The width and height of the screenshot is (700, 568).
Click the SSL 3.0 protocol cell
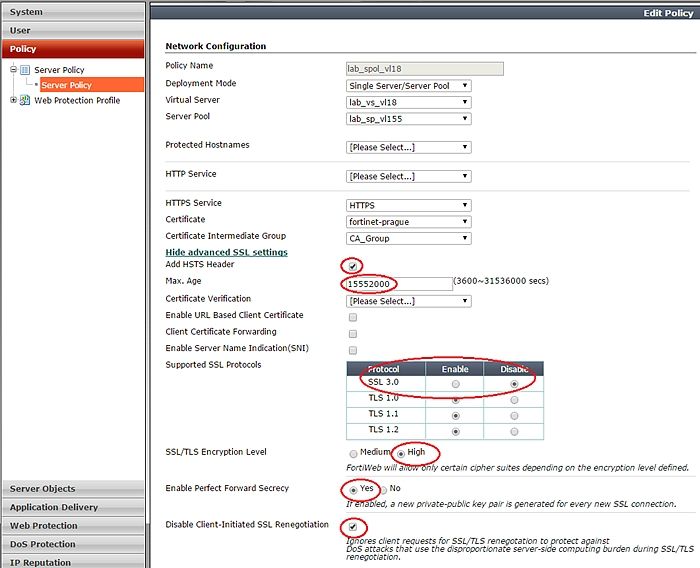point(386,383)
